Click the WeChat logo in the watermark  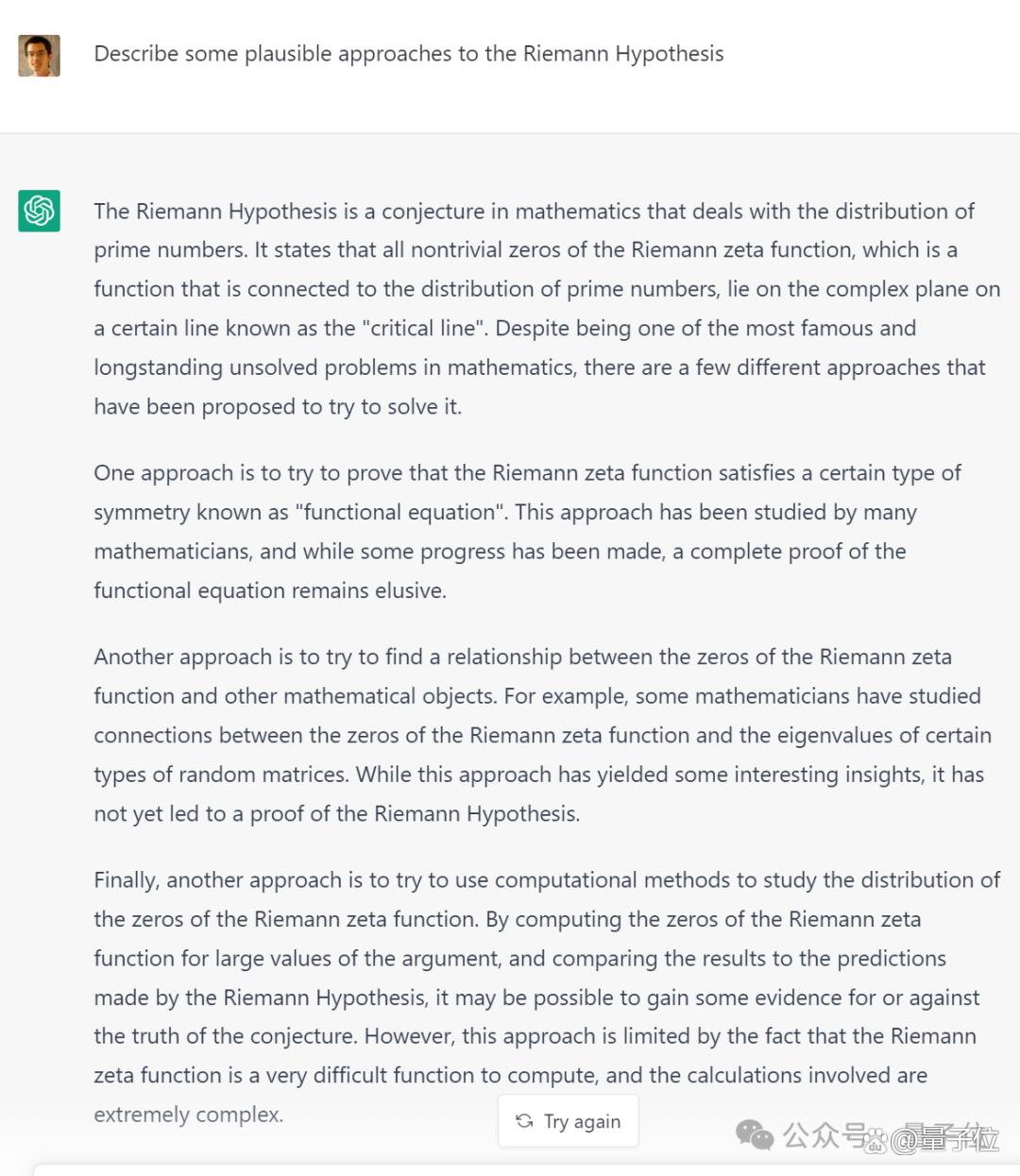[754, 1135]
